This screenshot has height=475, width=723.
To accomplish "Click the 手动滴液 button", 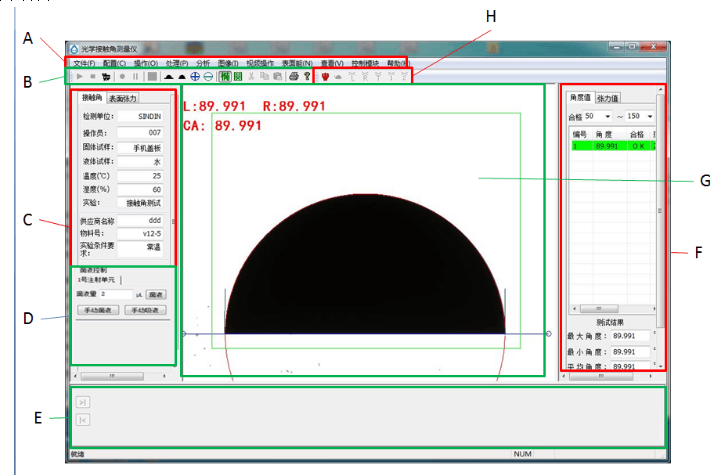I will 98,310.
